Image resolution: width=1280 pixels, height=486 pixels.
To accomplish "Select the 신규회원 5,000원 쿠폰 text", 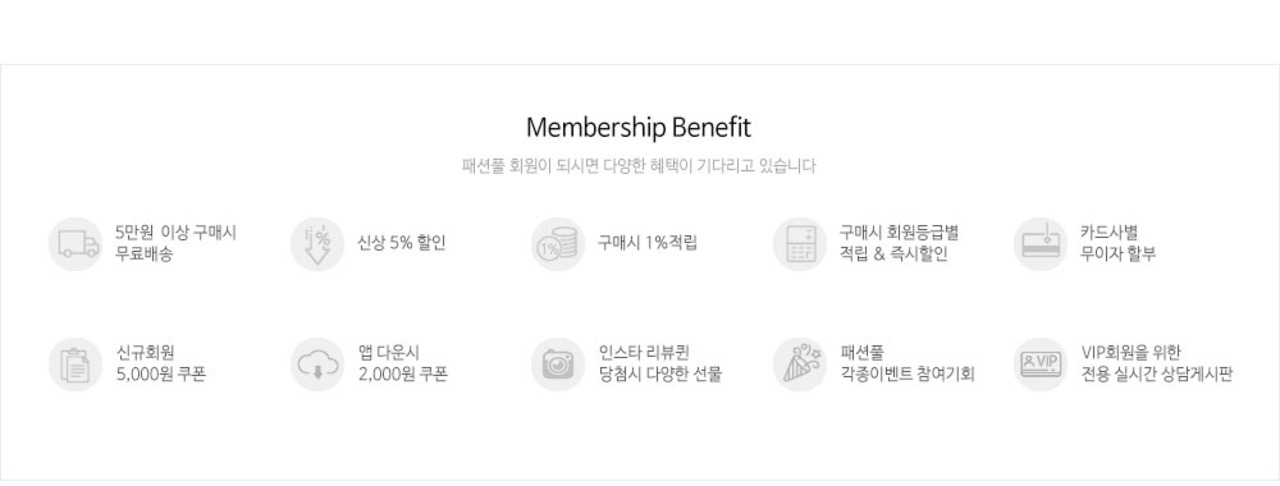I will [161, 364].
